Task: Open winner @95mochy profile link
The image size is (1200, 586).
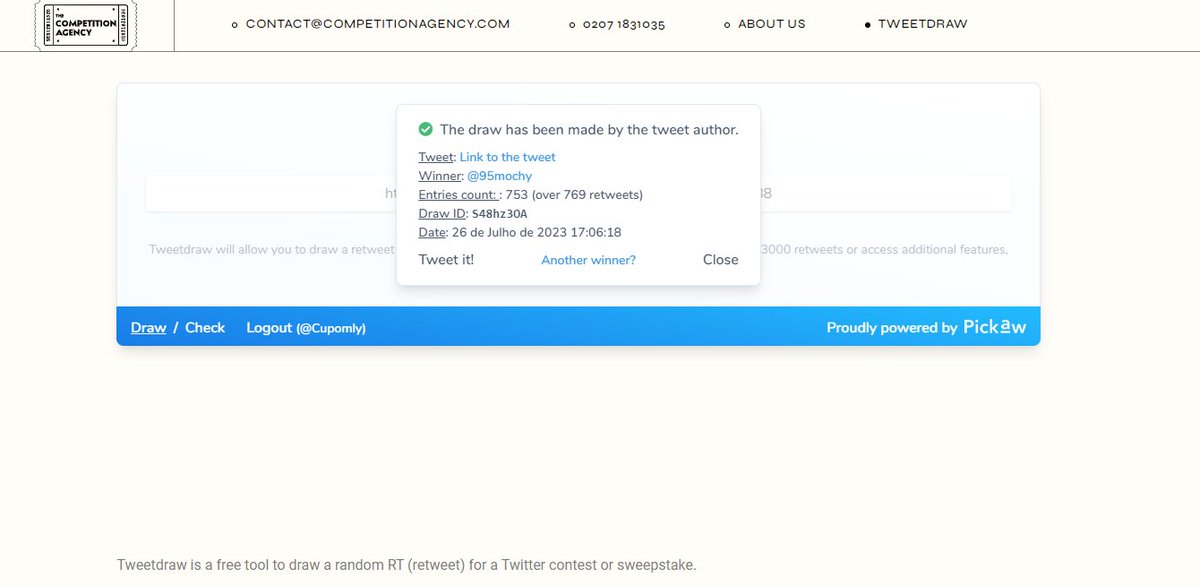Action: point(500,176)
